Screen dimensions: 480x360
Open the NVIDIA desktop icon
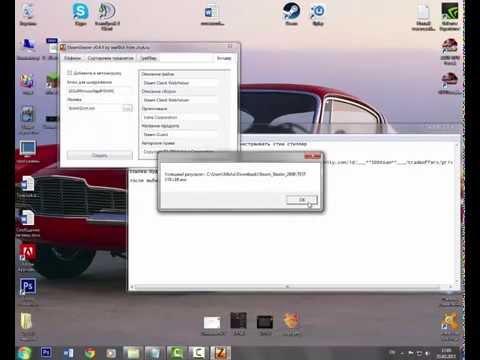449,16
